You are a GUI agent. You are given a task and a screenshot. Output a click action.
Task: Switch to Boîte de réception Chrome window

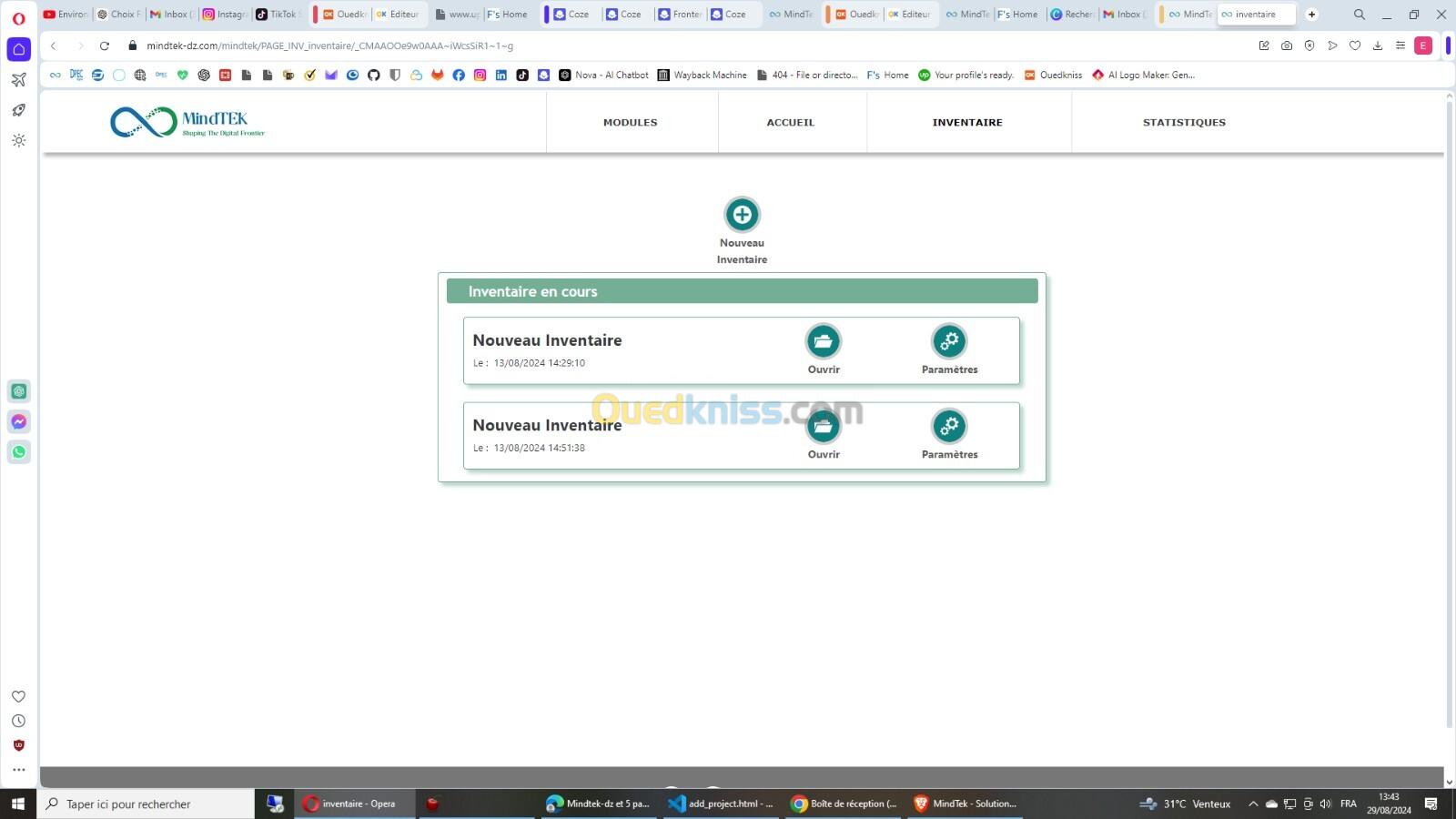pyautogui.click(x=844, y=804)
